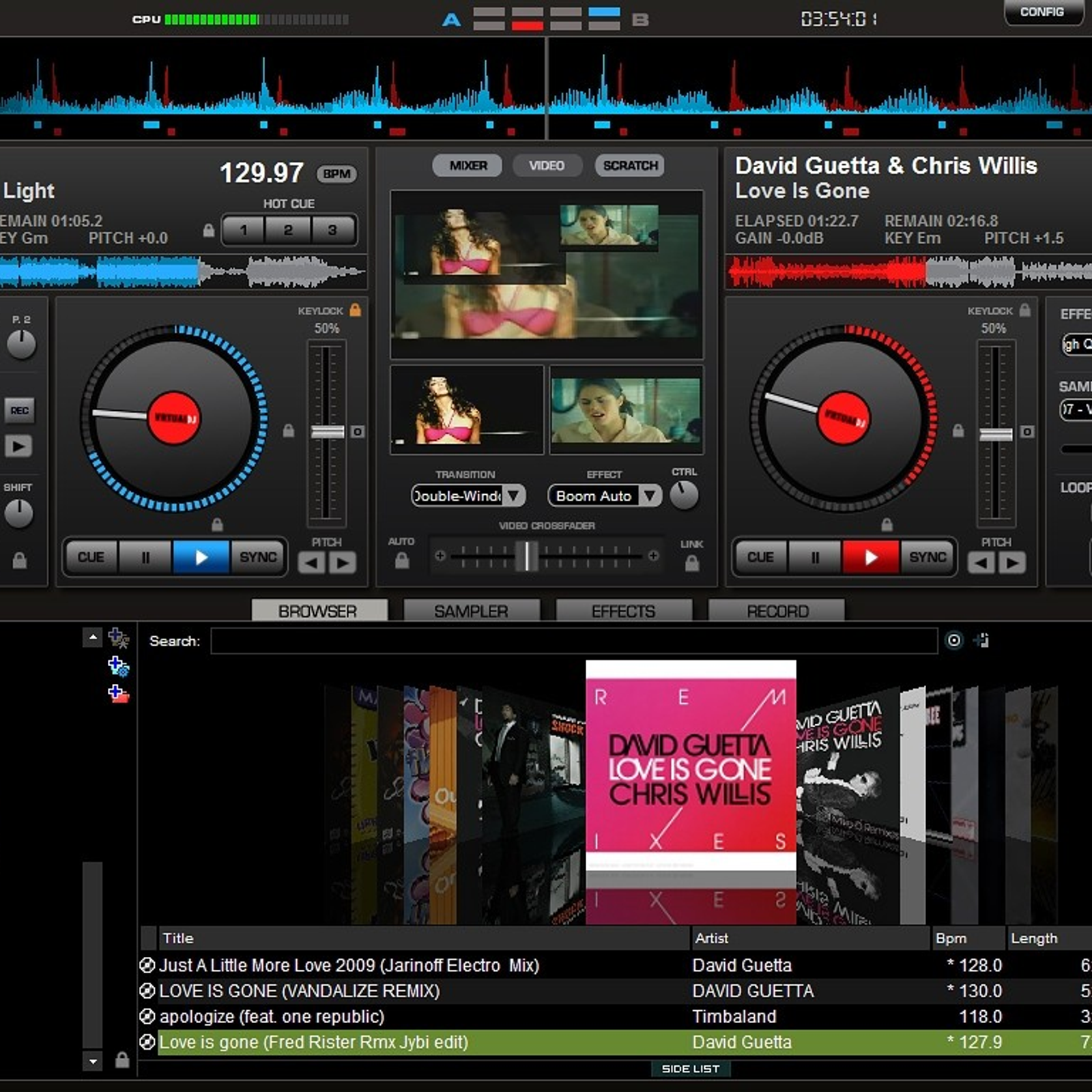Click the SHIFT knob
Viewport: 1092px width, 1092px height.
click(18, 514)
